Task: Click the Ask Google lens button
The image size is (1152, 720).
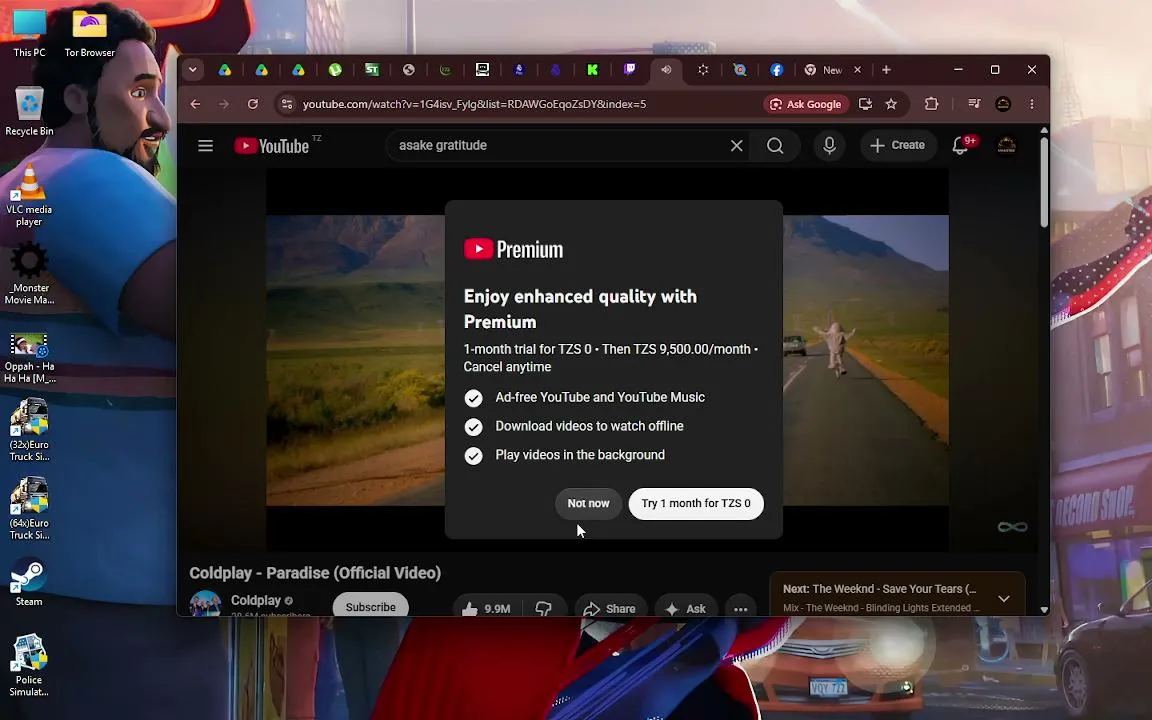Action: coord(806,104)
